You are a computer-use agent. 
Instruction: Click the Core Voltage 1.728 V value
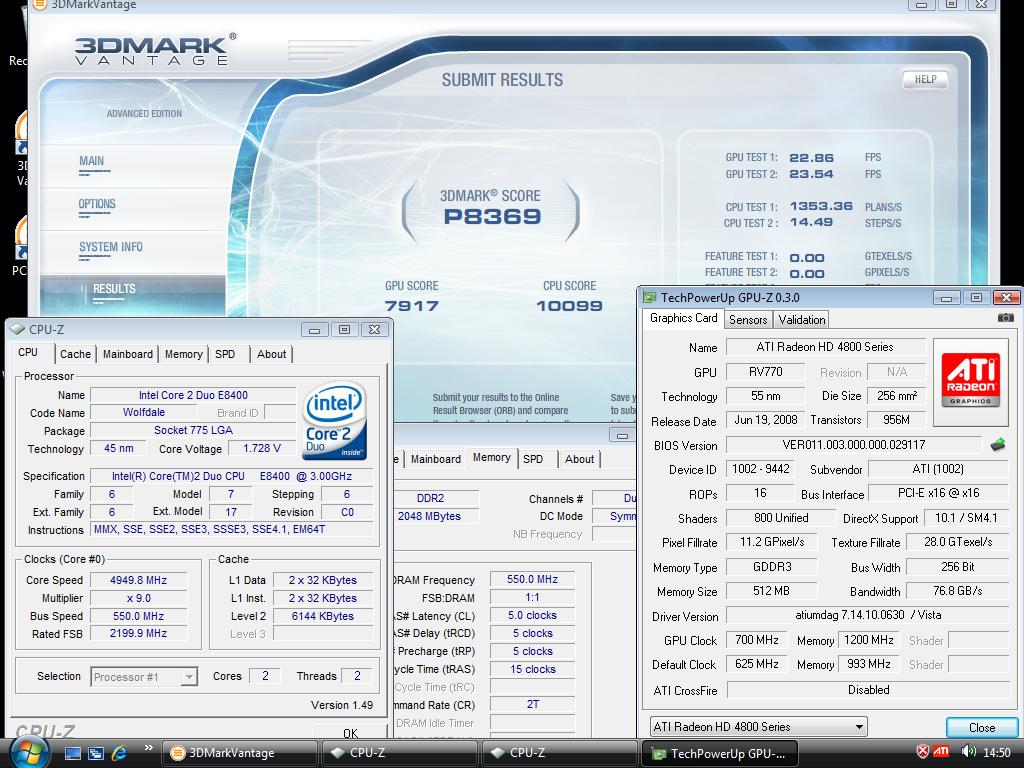tap(262, 448)
